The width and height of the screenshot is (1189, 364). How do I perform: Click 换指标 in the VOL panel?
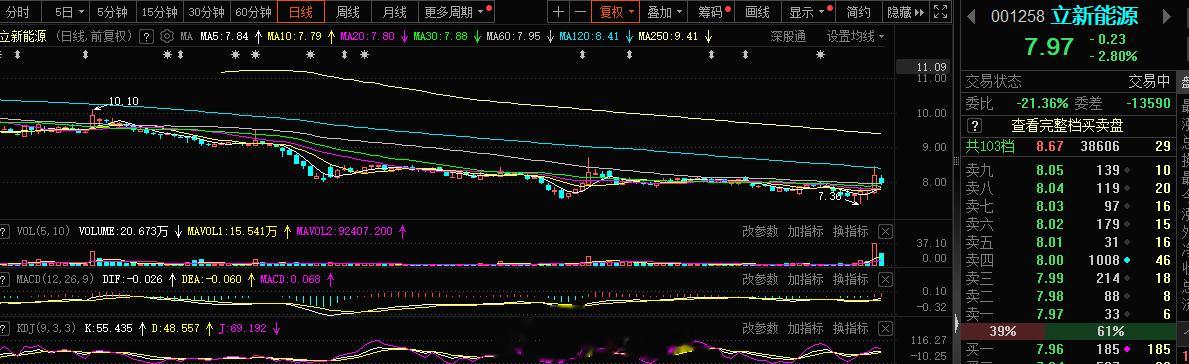(x=850, y=231)
